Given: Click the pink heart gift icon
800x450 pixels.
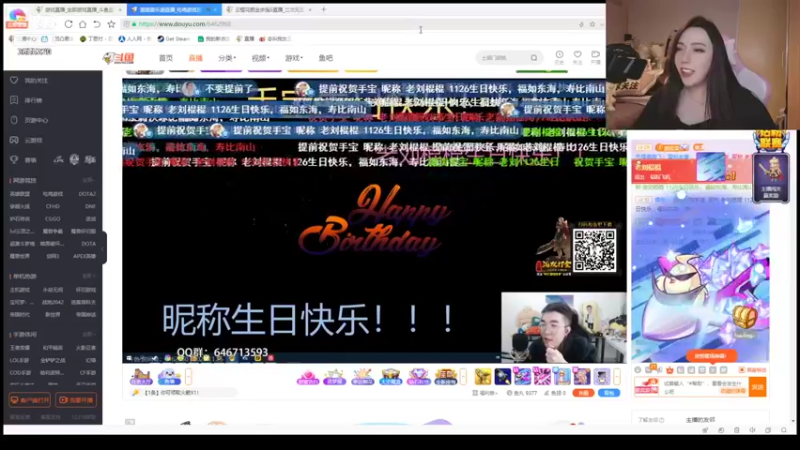Looking at the screenshot, I should pos(308,377).
